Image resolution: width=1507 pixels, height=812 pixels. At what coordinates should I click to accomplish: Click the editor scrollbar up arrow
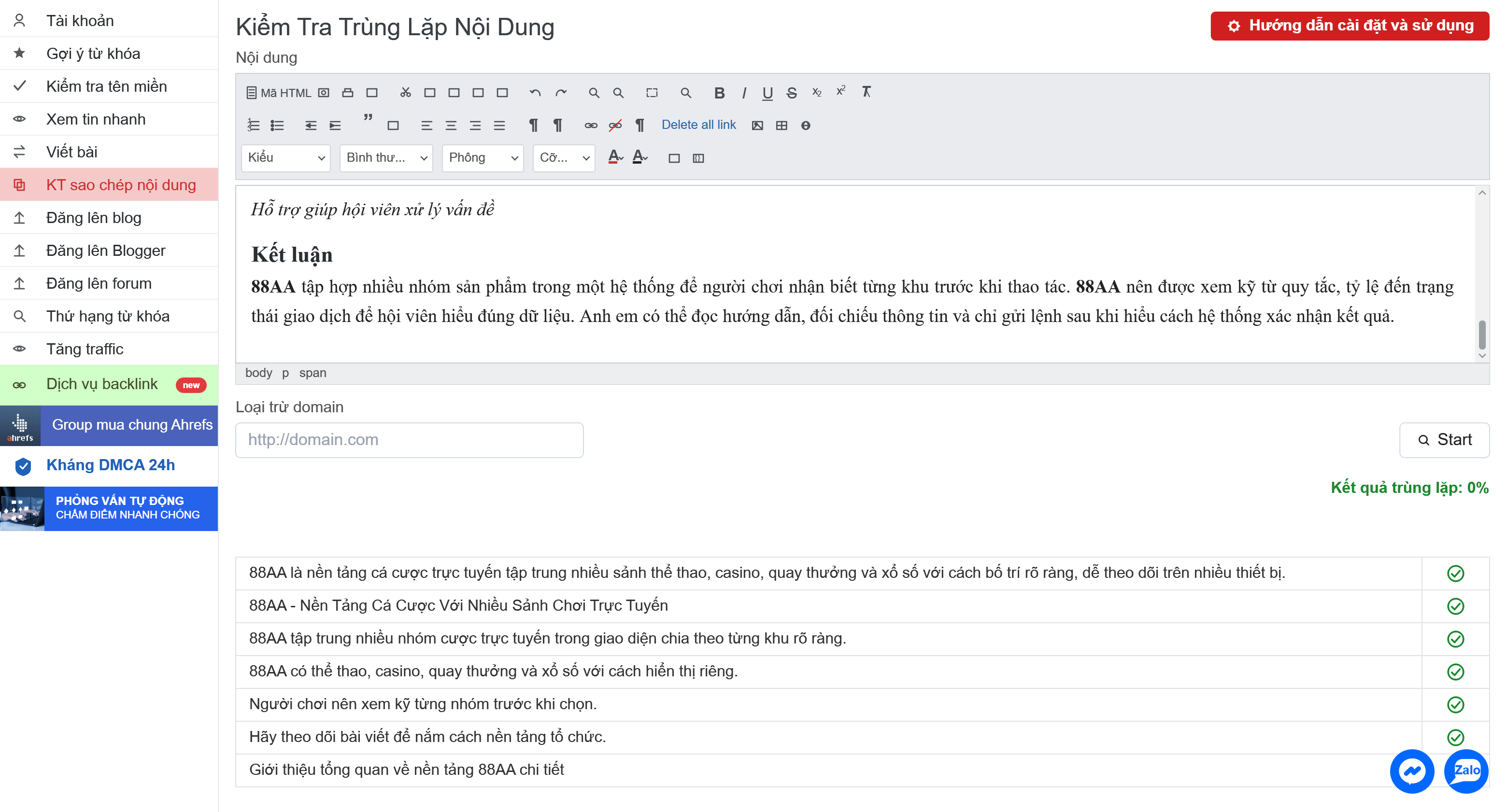click(1482, 193)
